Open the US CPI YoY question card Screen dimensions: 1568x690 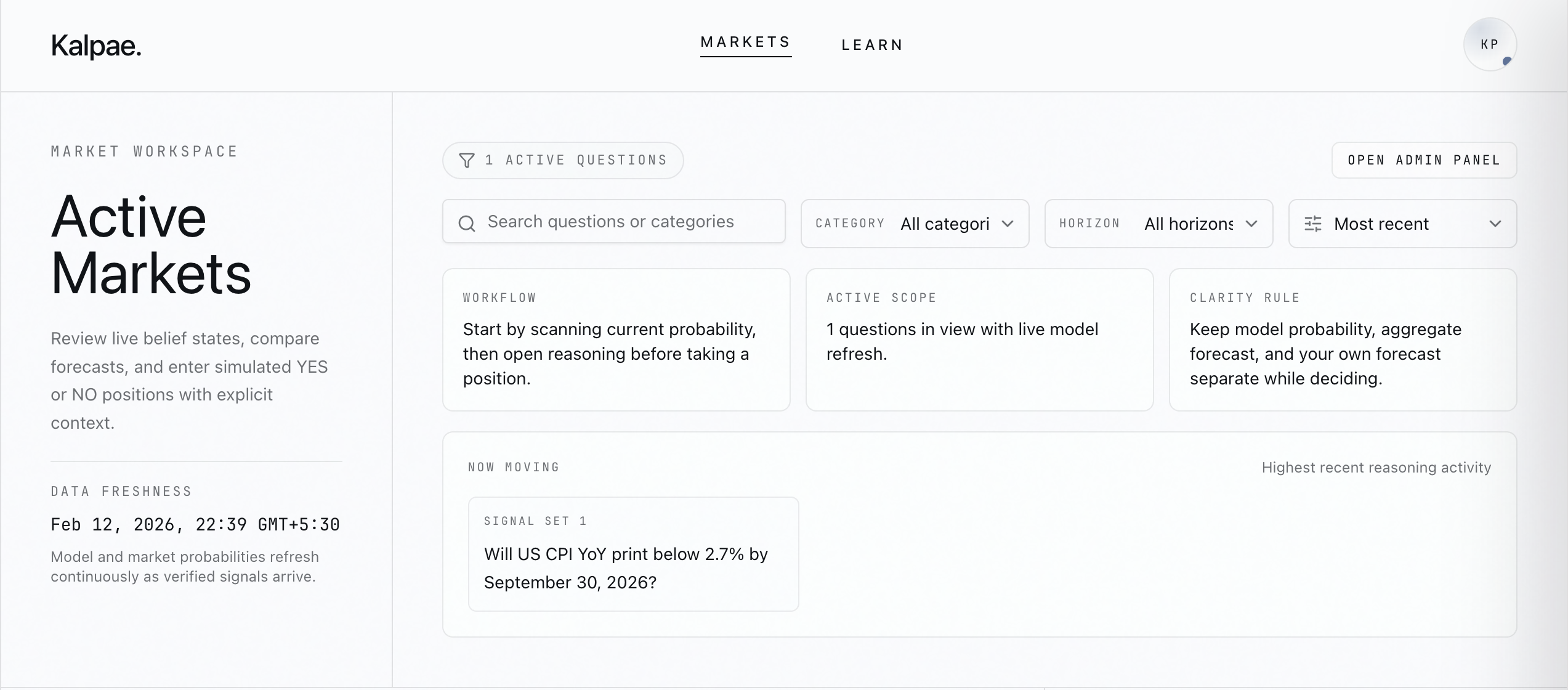click(x=633, y=554)
